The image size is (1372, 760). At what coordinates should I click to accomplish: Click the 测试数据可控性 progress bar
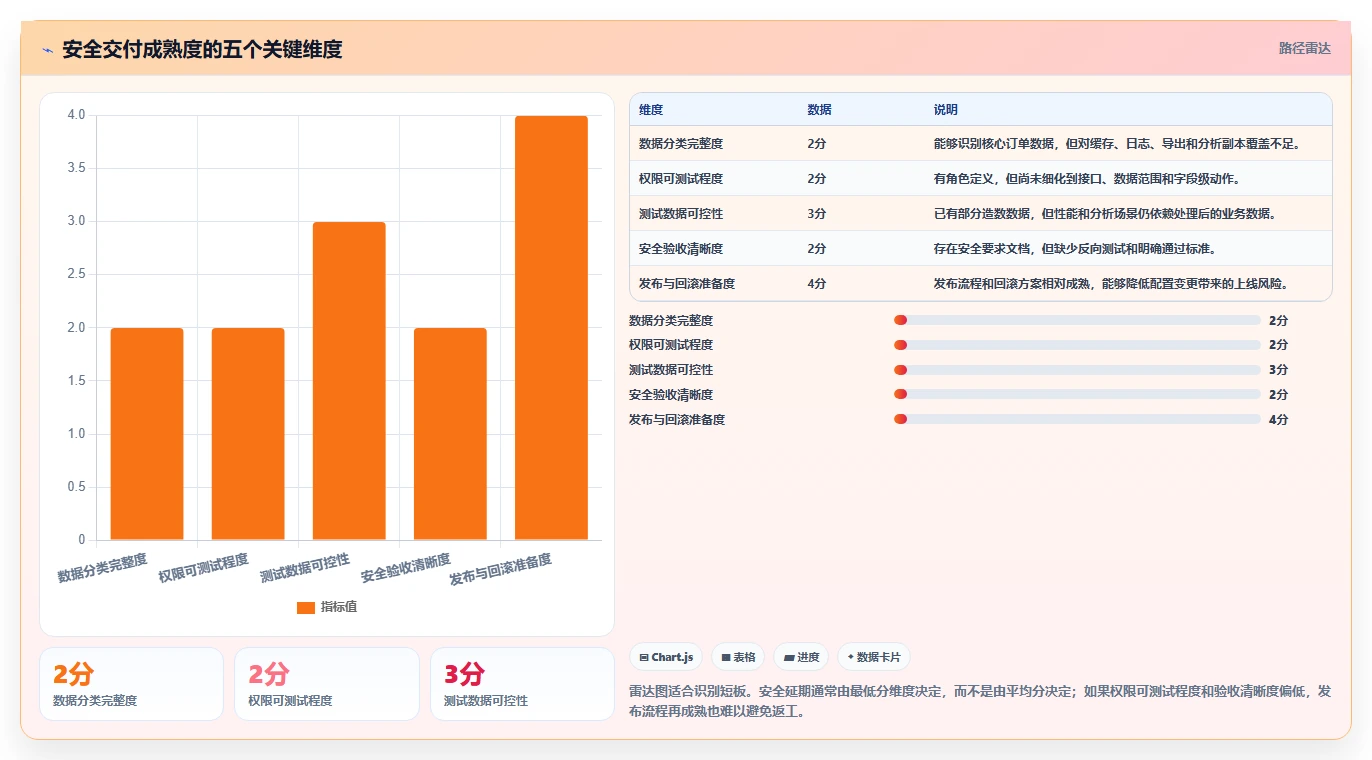pyautogui.click(x=1077, y=370)
